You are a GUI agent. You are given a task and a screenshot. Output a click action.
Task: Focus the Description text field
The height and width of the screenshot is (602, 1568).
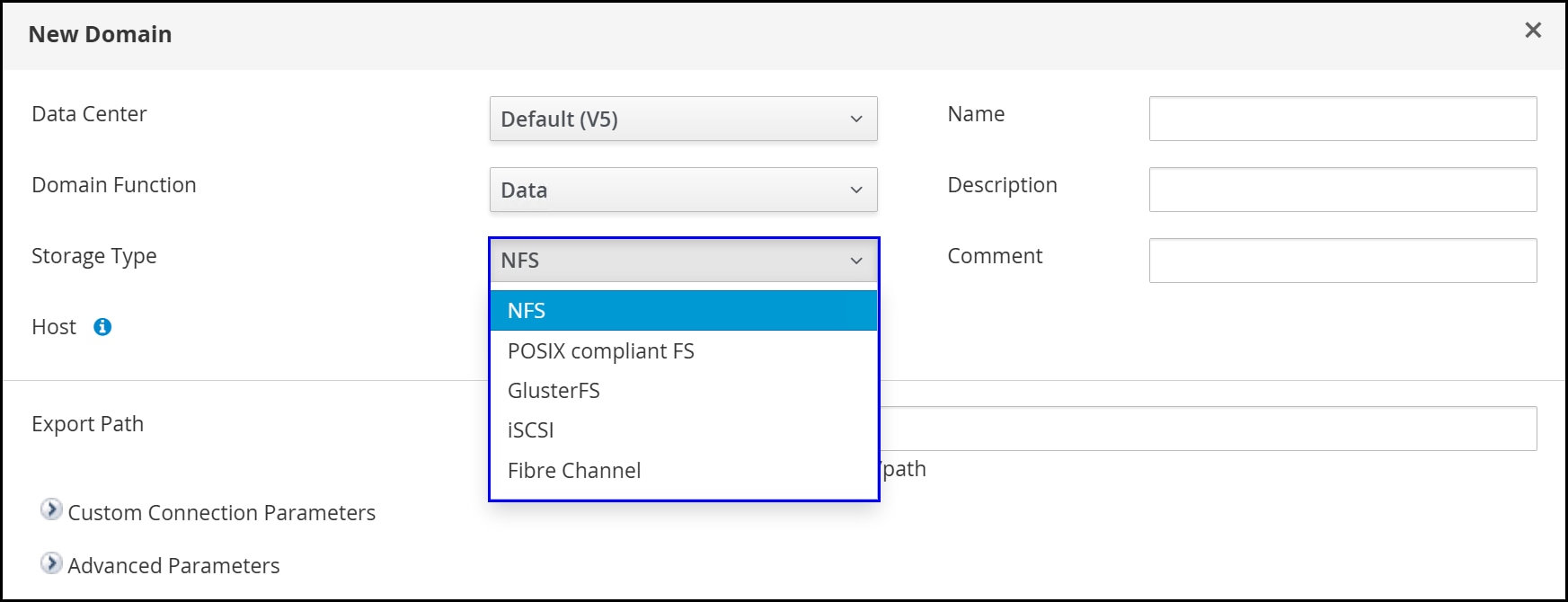click(1342, 190)
